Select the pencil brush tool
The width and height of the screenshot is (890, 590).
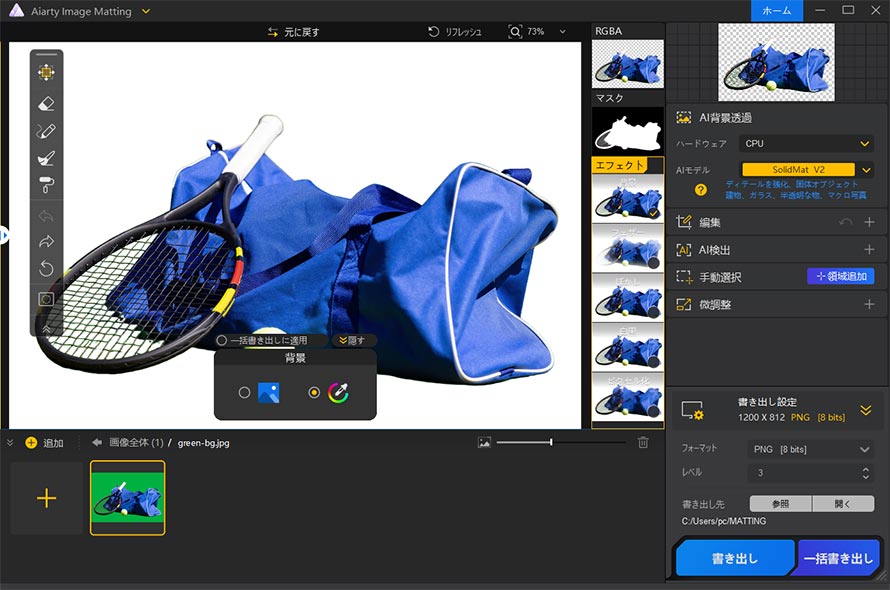pos(46,131)
